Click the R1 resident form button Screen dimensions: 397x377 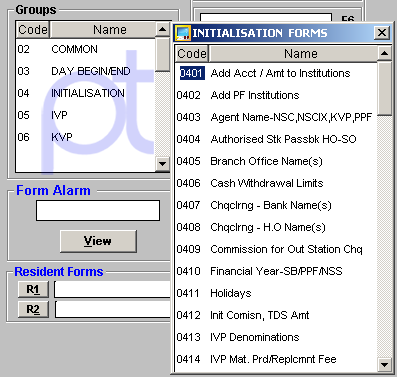coord(33,289)
